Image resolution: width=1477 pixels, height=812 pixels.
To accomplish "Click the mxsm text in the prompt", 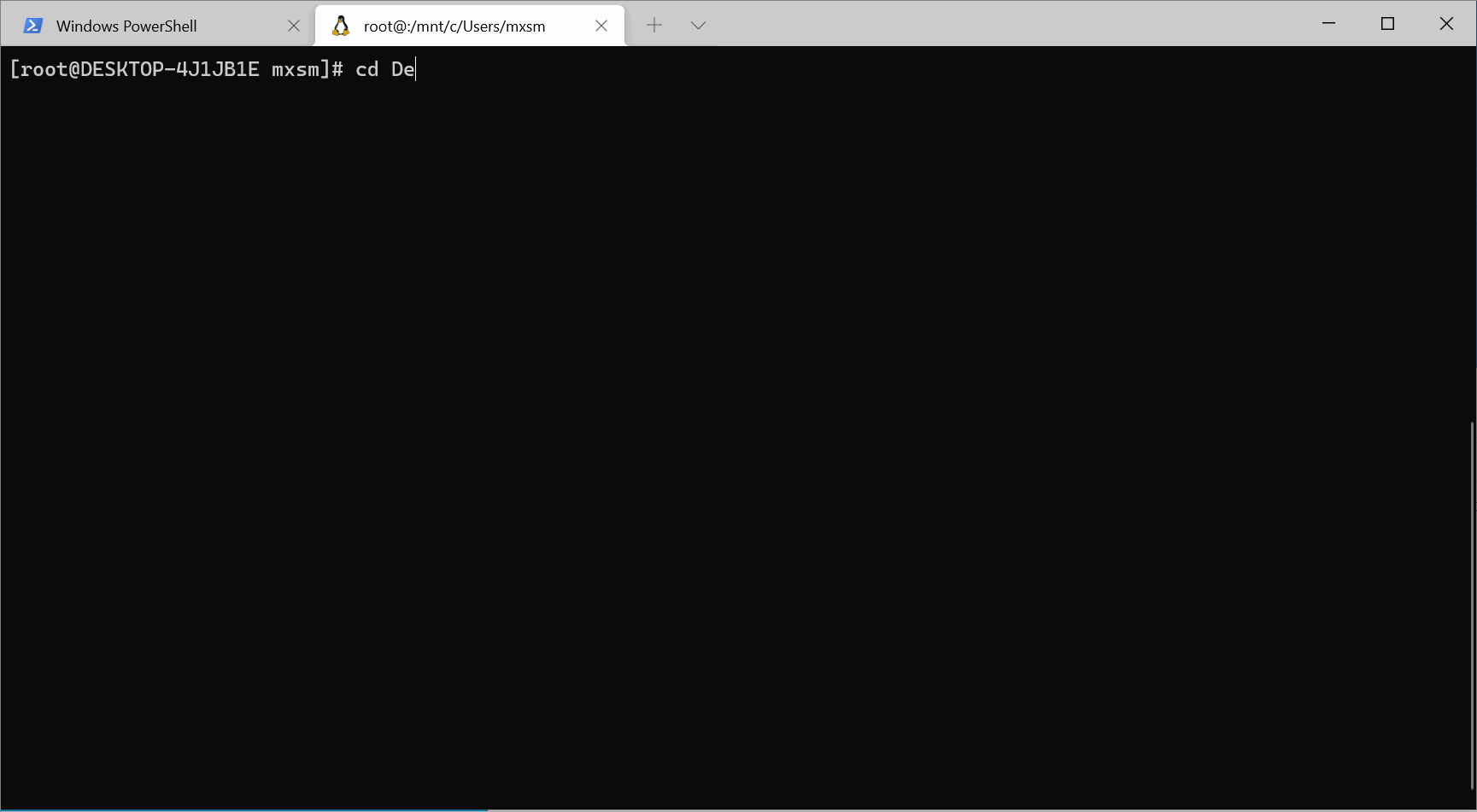I will [x=296, y=69].
